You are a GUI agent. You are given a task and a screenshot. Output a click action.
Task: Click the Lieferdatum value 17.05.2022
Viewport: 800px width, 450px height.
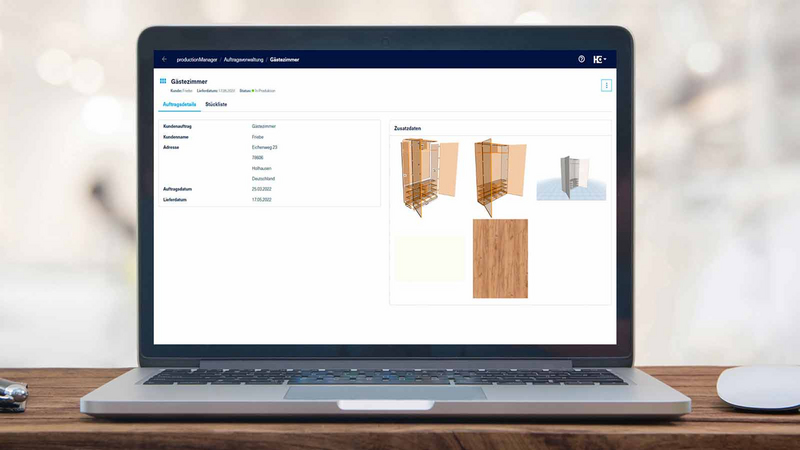(261, 199)
